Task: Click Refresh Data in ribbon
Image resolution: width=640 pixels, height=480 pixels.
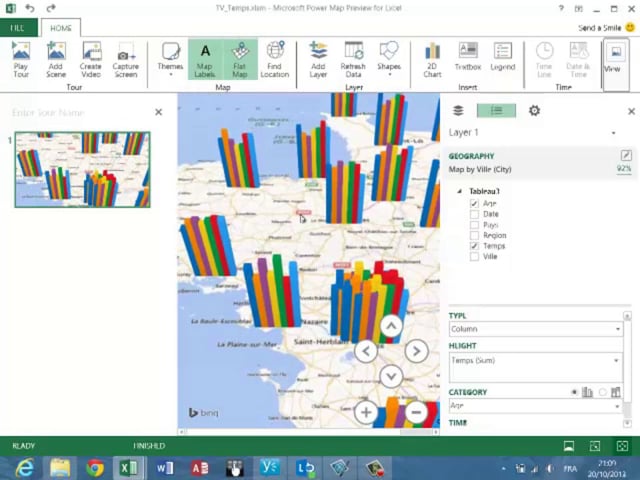Action: 353,60
